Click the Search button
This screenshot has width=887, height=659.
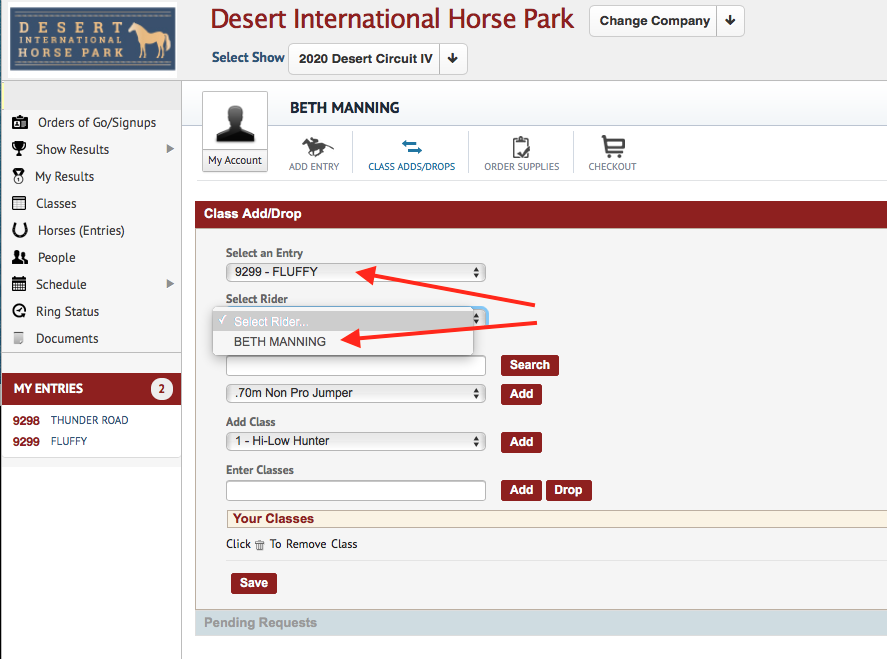(529, 365)
